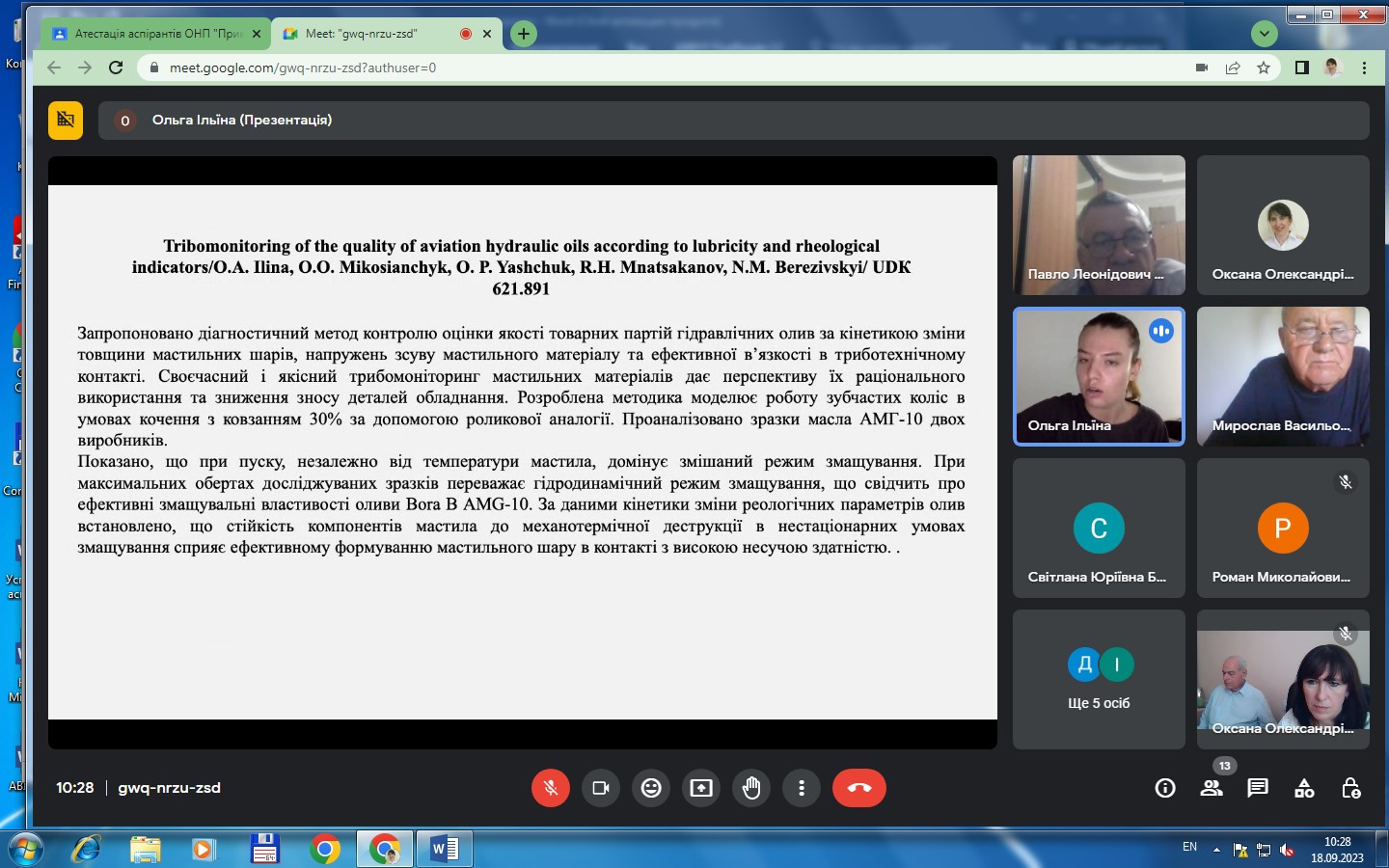Screen dimensions: 1389x868
Task: Click the Ще 5 осіб tile
Action: 1099,679
